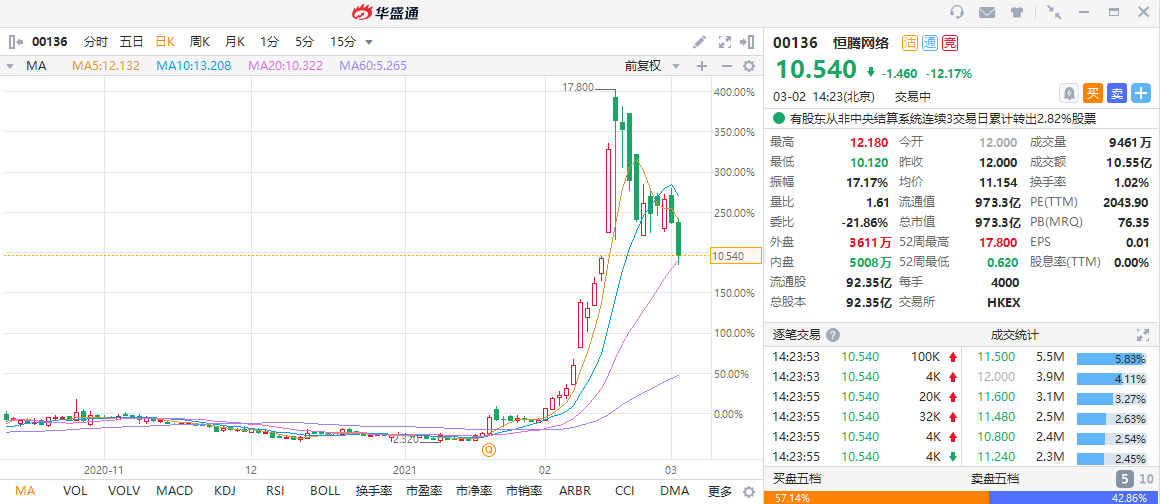Screen dimensions: 1160x504
Task: Select the 市销率 PS indicator tab
Action: [525, 491]
